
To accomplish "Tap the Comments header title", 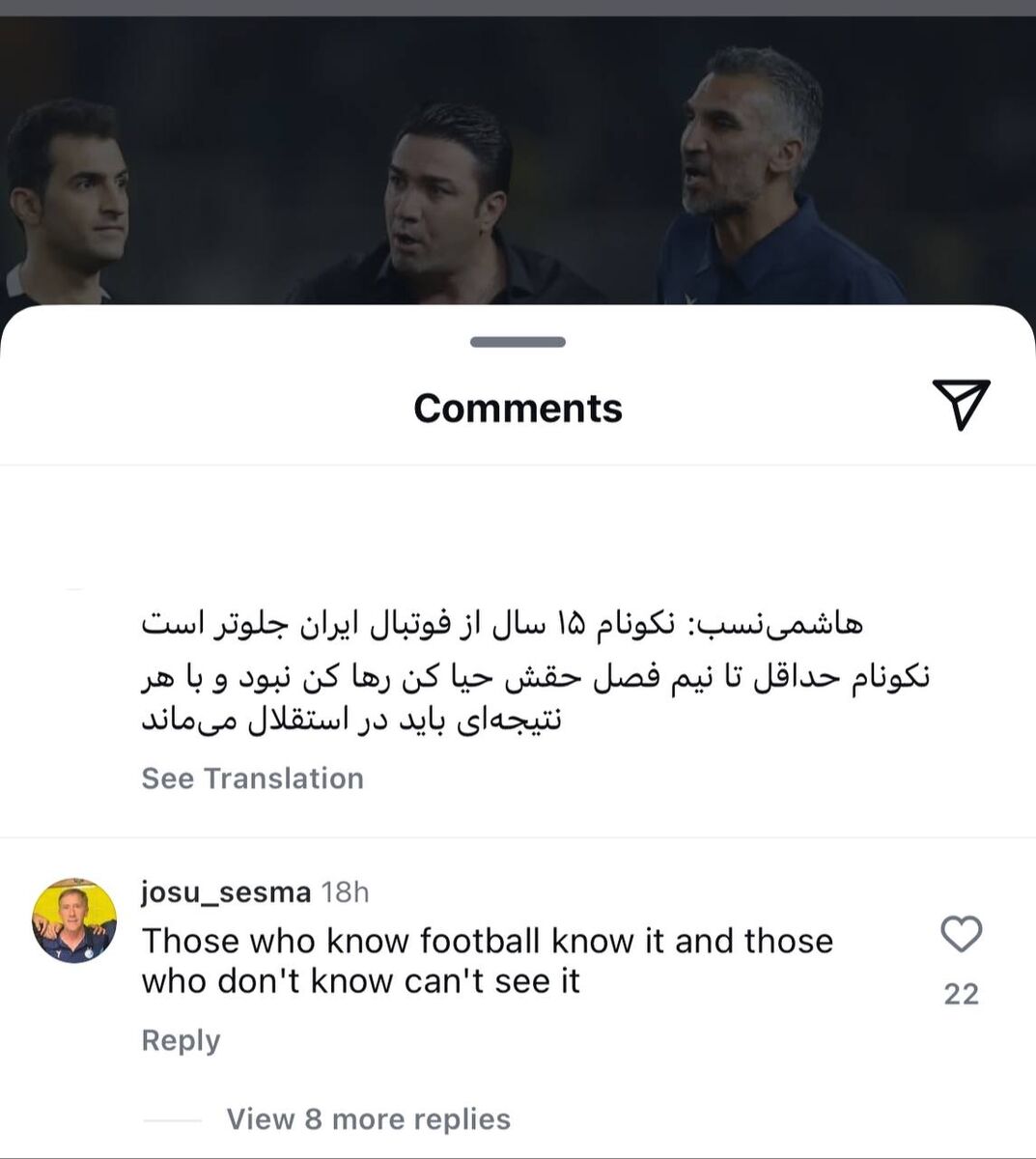I will click(x=518, y=408).
